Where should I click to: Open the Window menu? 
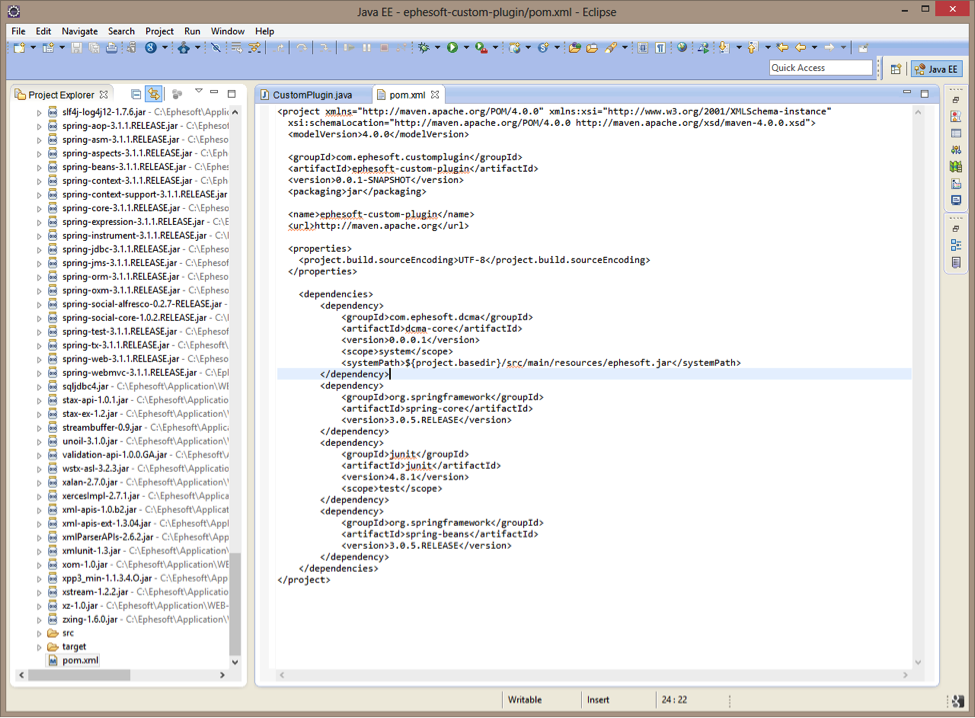pos(228,31)
